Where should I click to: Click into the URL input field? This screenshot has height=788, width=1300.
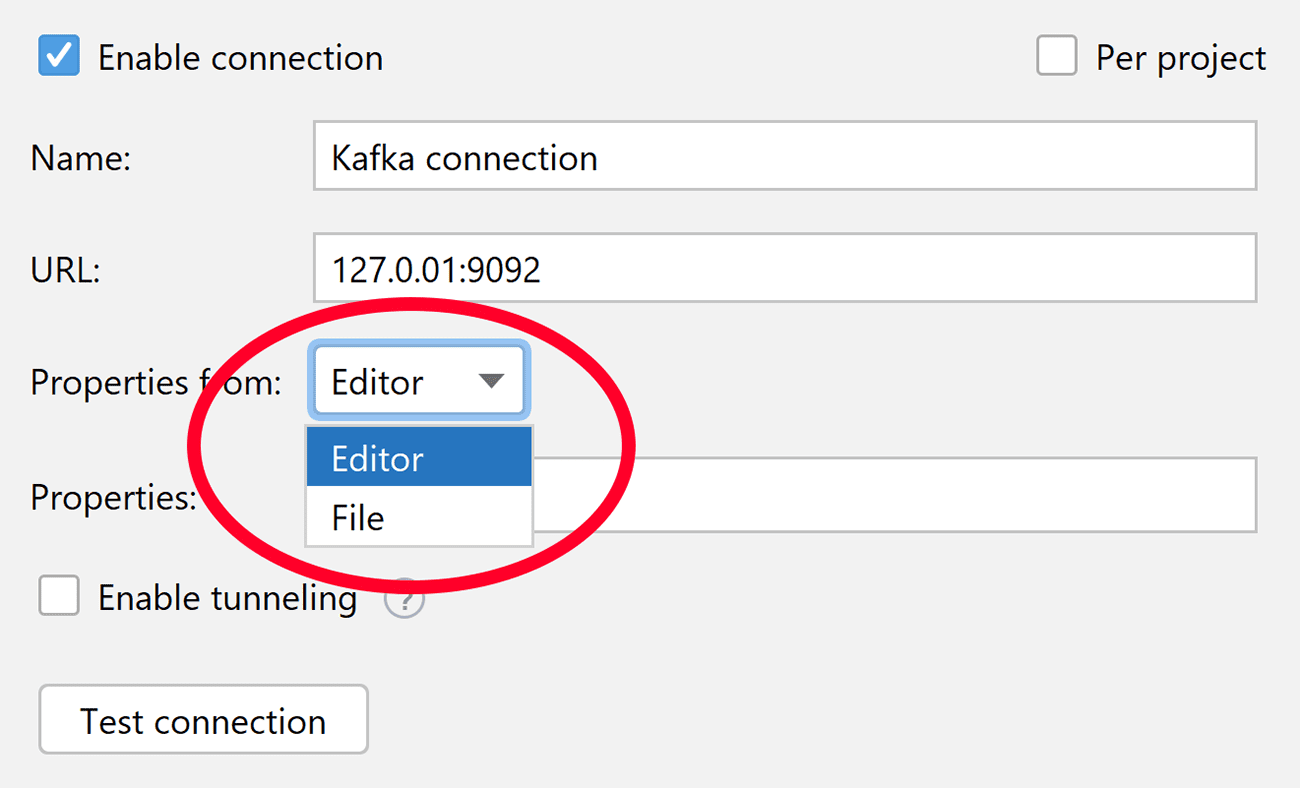(x=785, y=268)
